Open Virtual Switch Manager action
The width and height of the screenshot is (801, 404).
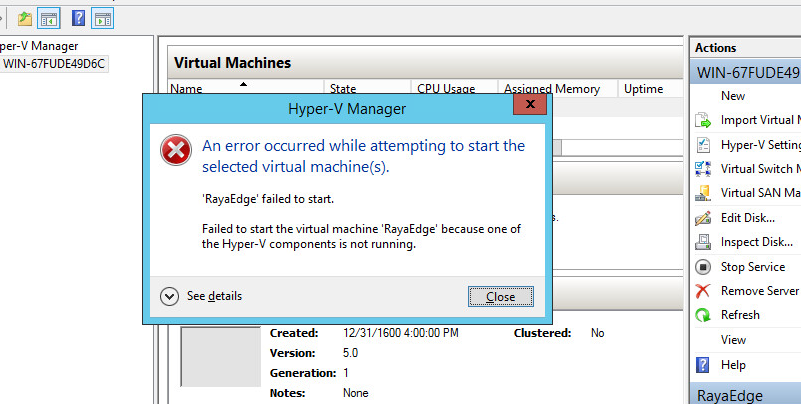[x=761, y=169]
